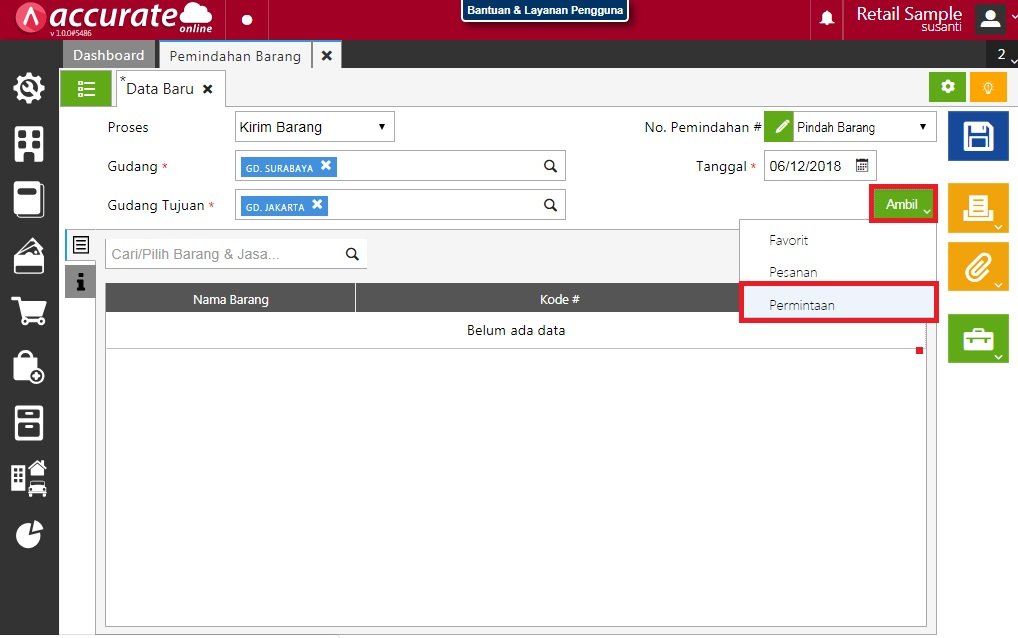
Task: Click the orange lightbulb tips icon
Action: (988, 88)
